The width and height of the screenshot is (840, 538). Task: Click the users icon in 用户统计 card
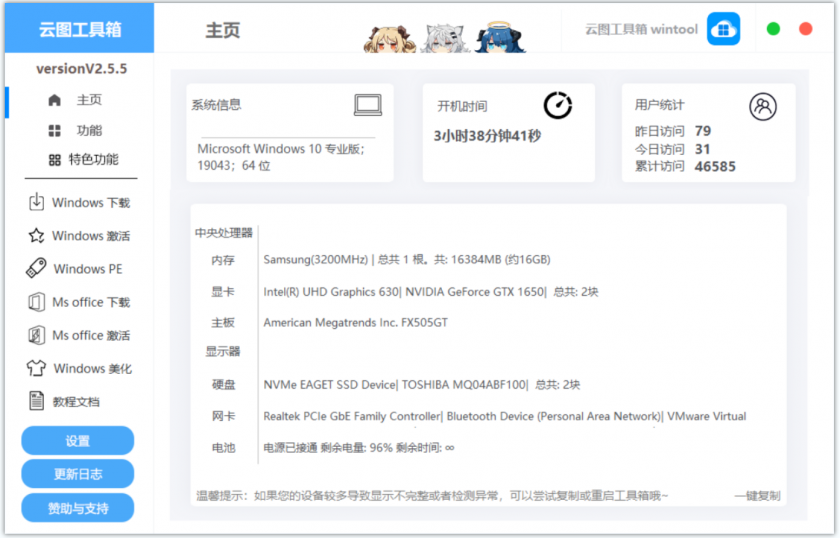[763, 107]
